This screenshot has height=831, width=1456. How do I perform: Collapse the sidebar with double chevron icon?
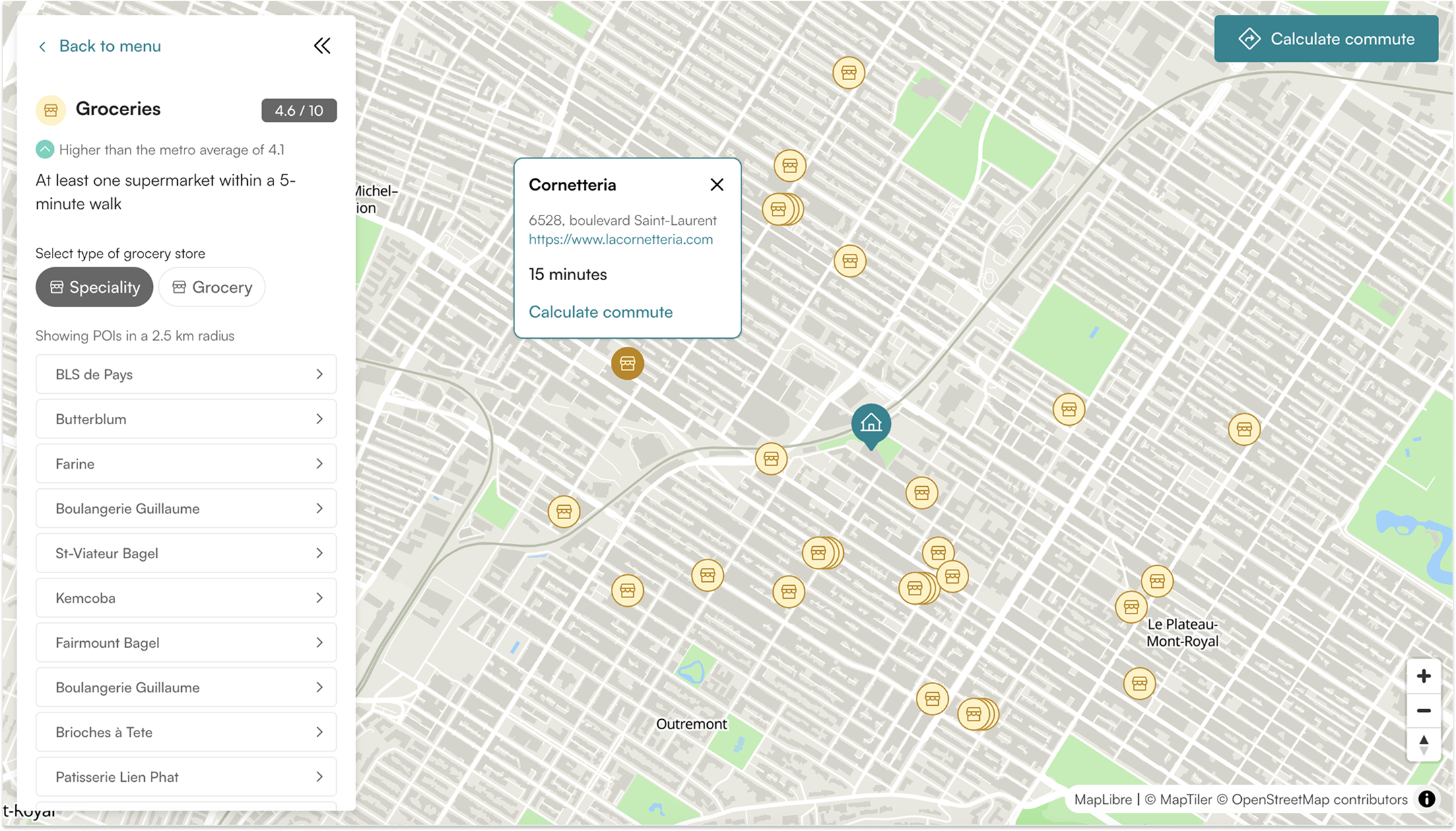(322, 46)
